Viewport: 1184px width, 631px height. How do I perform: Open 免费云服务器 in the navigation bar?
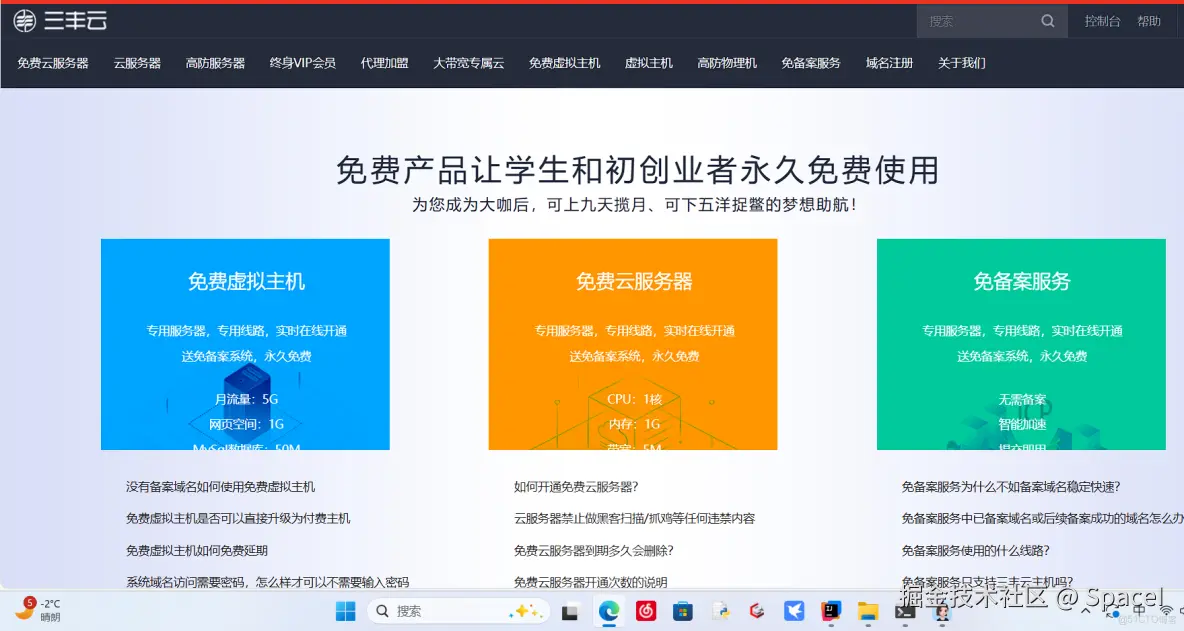(53, 63)
